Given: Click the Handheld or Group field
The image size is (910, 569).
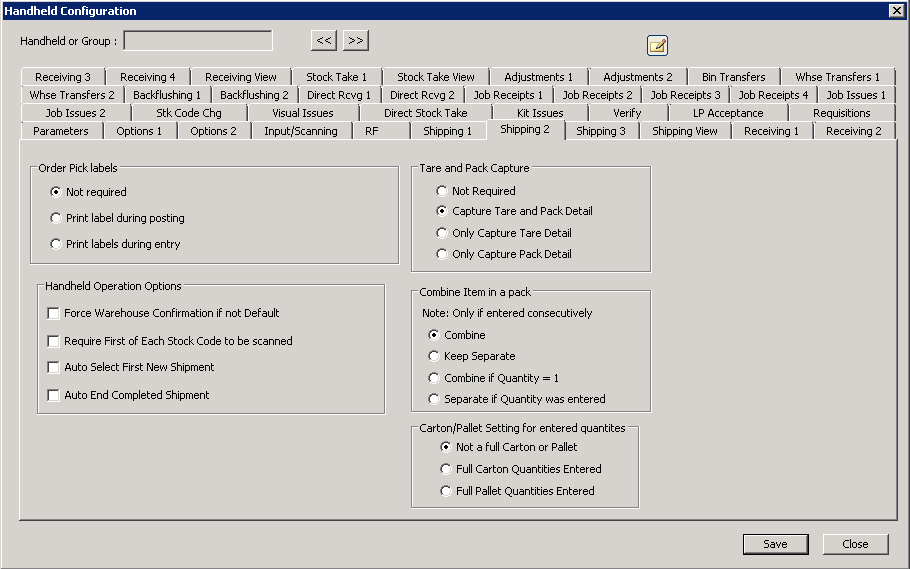Looking at the screenshot, I should 197,41.
